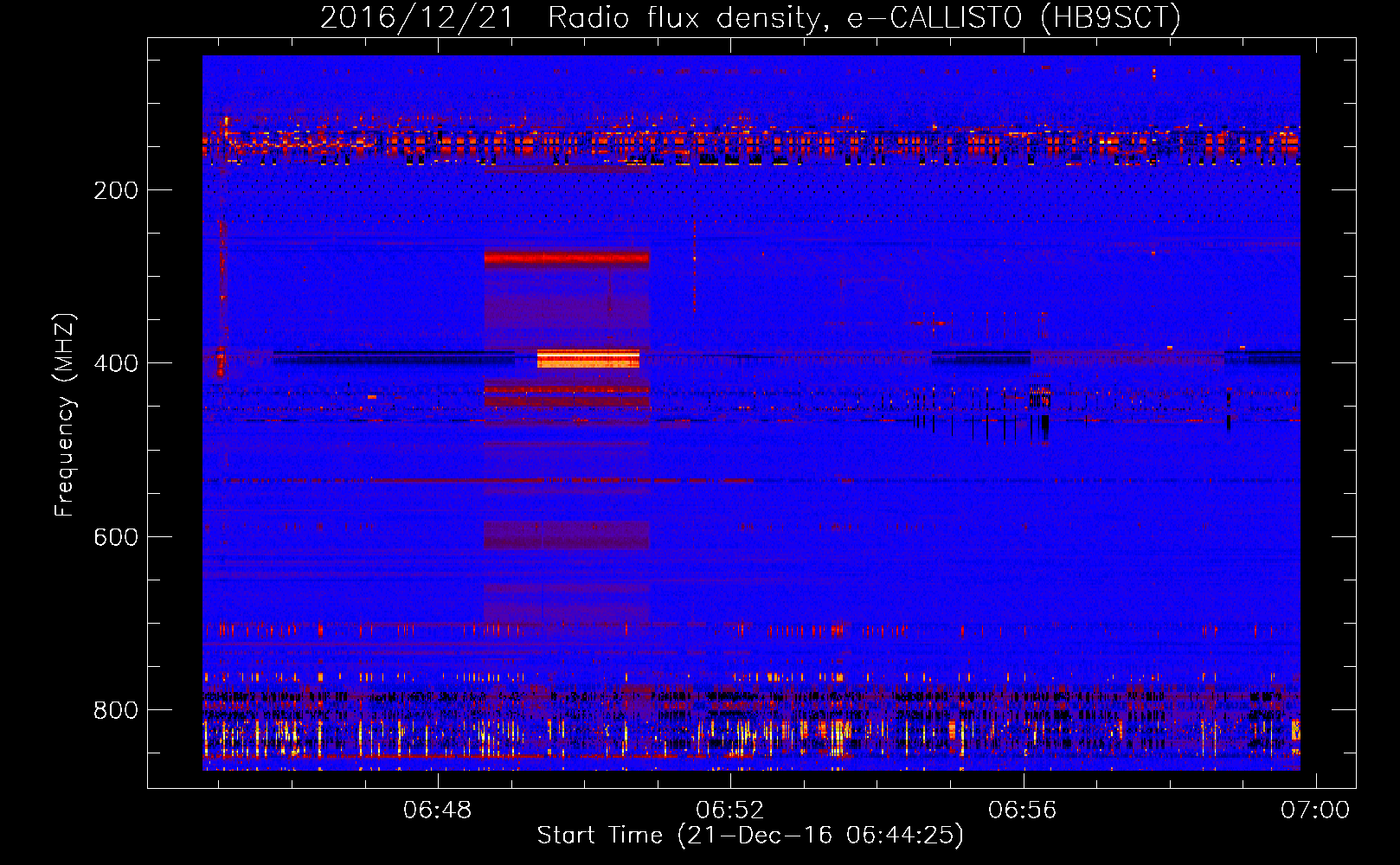Viewport: 1400px width, 865px height.
Task: Click the 06:52 time tick label
Action: pyautogui.click(x=730, y=811)
